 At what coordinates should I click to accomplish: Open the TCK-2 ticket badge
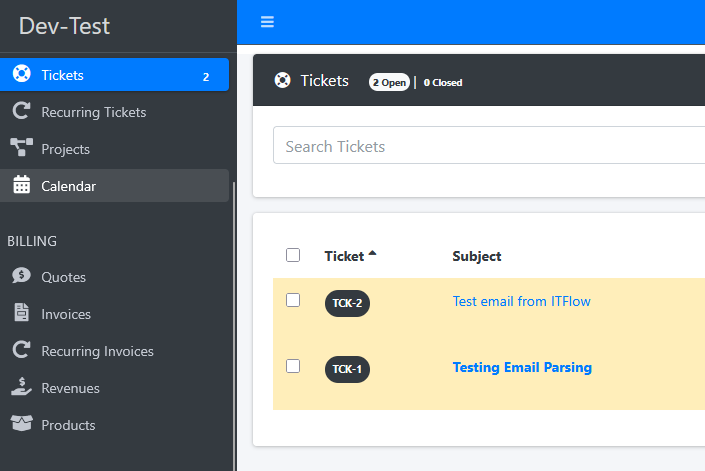[x=347, y=303]
